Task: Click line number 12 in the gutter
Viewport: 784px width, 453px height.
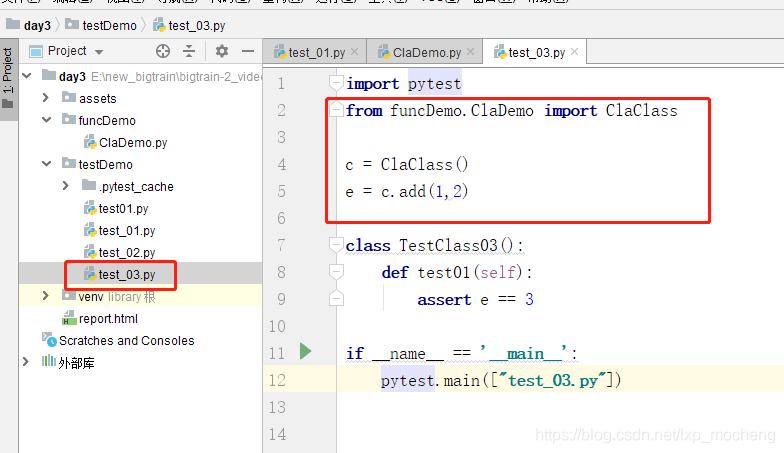Action: (277, 380)
